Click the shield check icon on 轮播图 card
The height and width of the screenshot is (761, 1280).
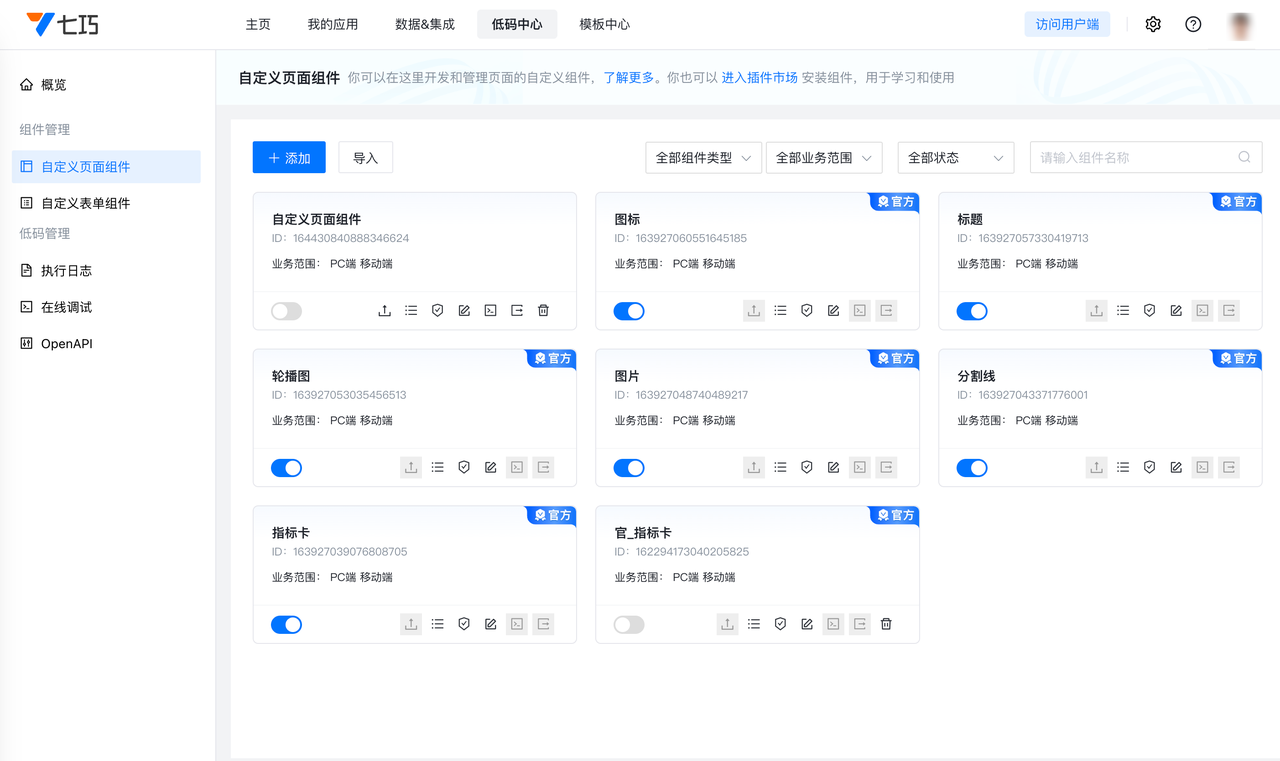click(x=464, y=467)
